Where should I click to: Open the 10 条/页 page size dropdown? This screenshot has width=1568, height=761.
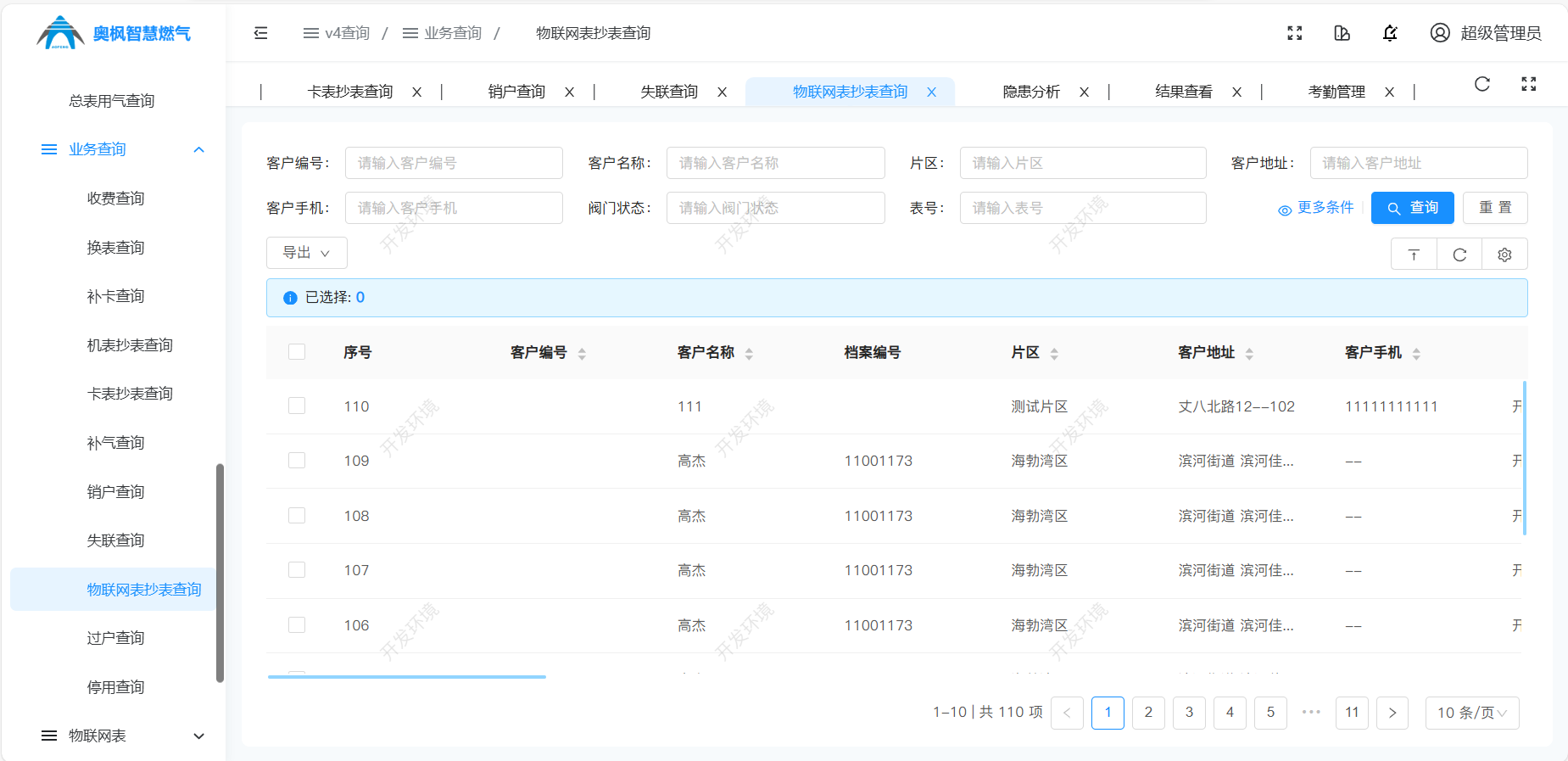[x=1472, y=713]
